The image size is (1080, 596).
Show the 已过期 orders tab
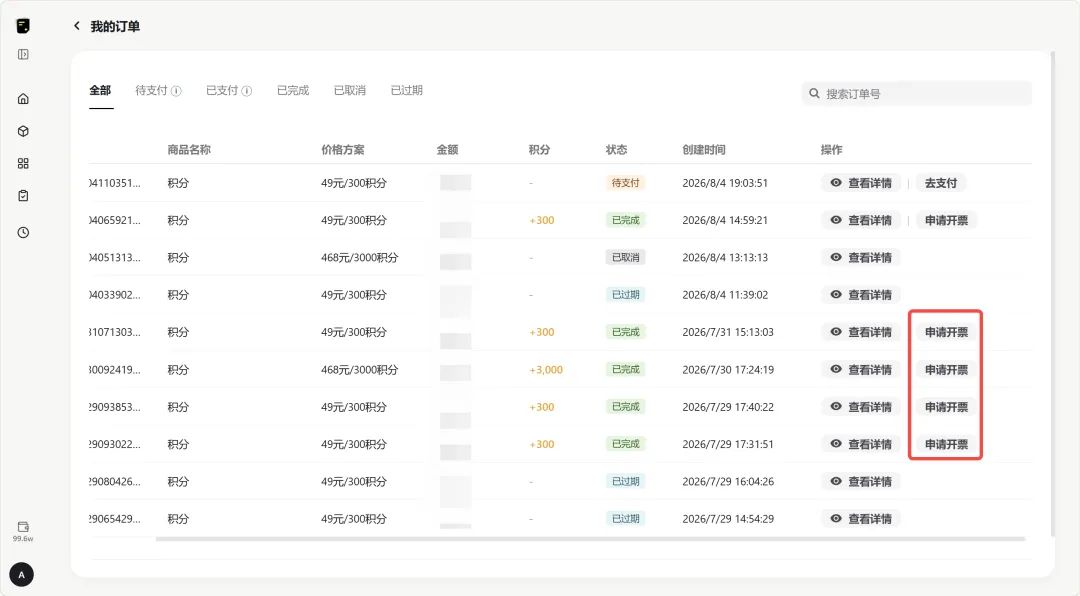pyautogui.click(x=406, y=90)
